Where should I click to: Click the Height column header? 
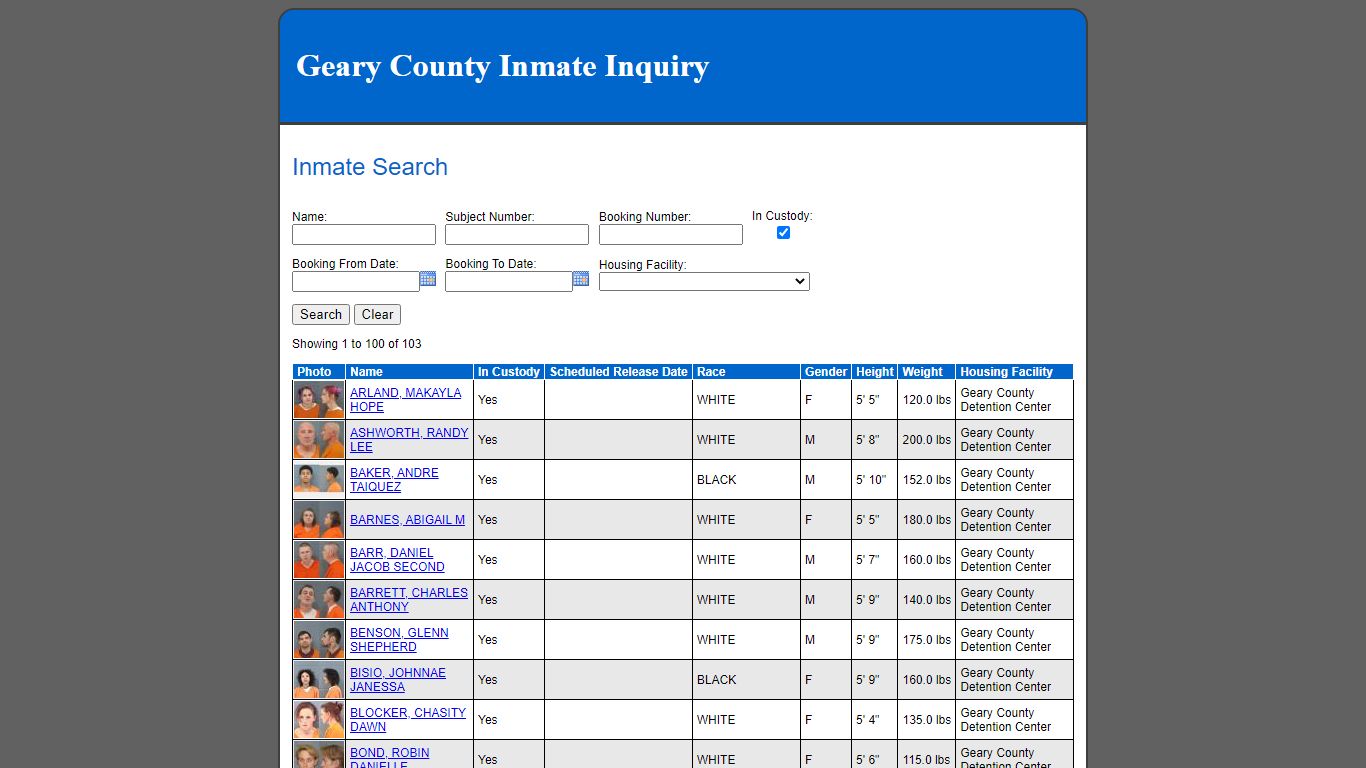click(x=875, y=372)
